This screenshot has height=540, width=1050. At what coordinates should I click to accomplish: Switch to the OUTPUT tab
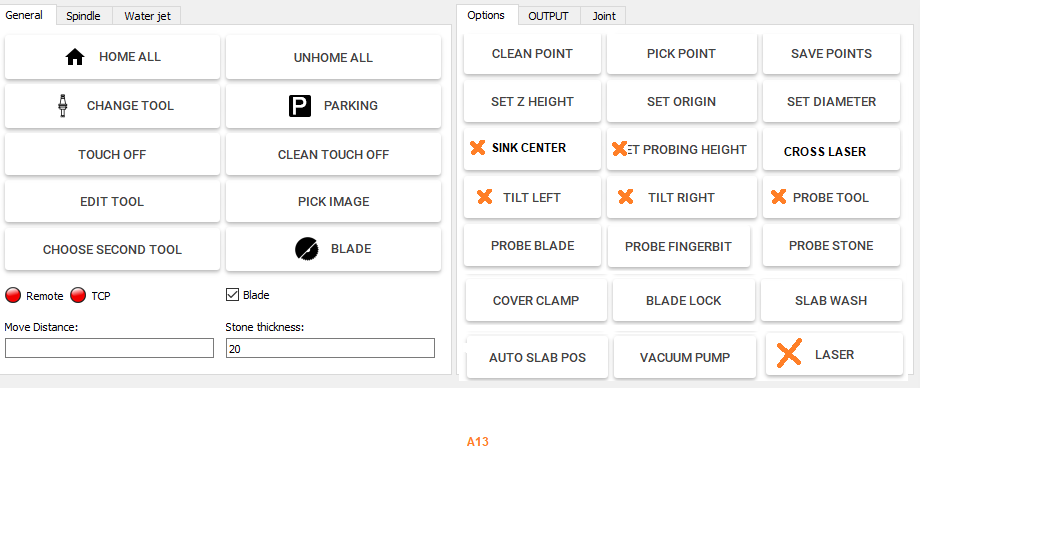click(548, 16)
